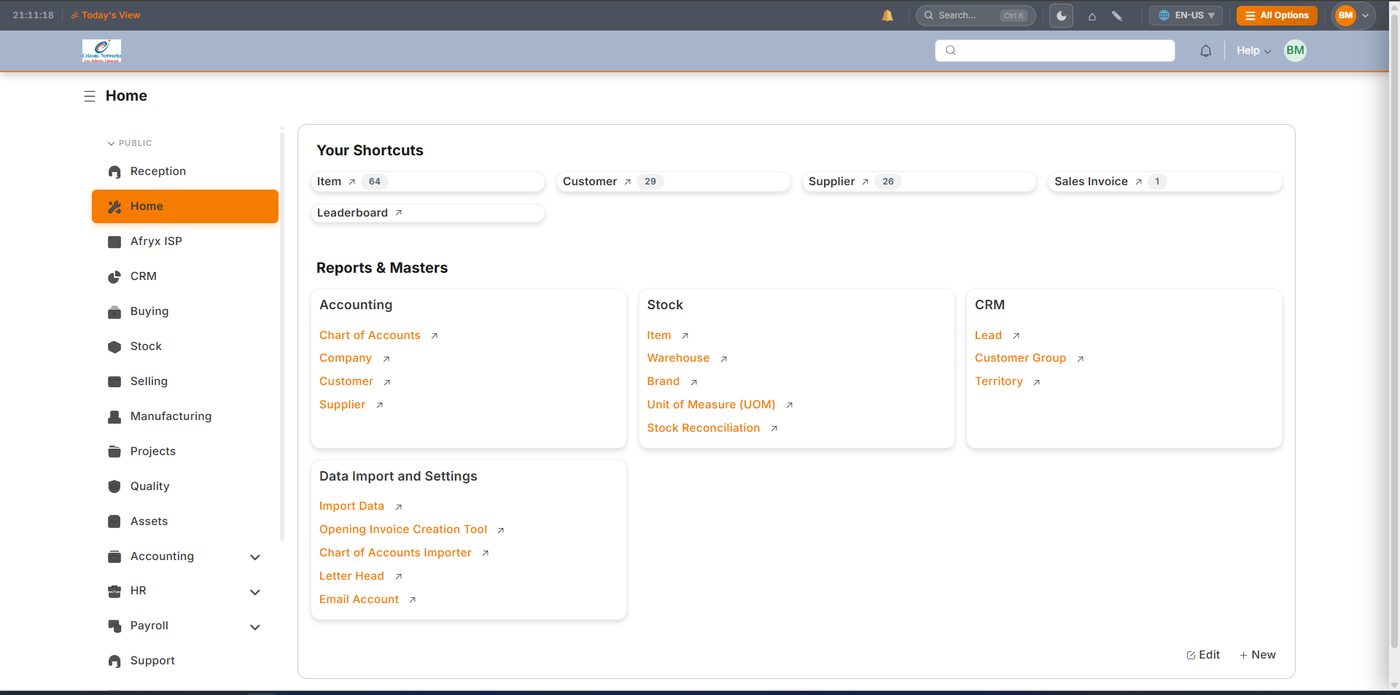
Task: Click the arrow icon beside Stock Reconciliation
Action: [774, 428]
